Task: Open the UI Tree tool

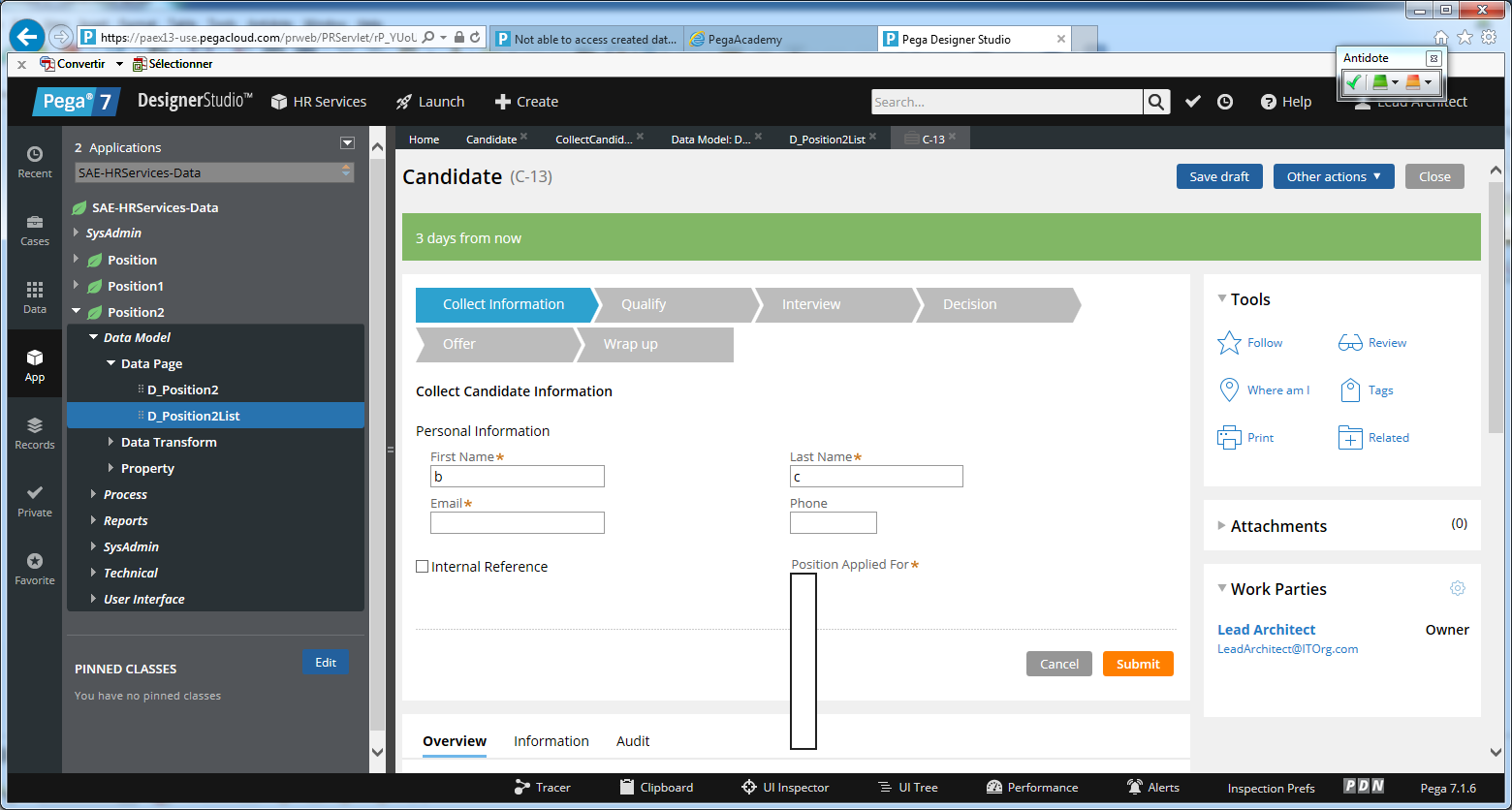Action: tap(907, 788)
